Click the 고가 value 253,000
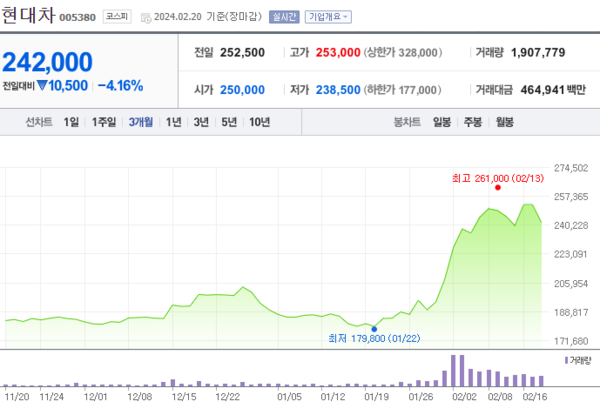 338,52
